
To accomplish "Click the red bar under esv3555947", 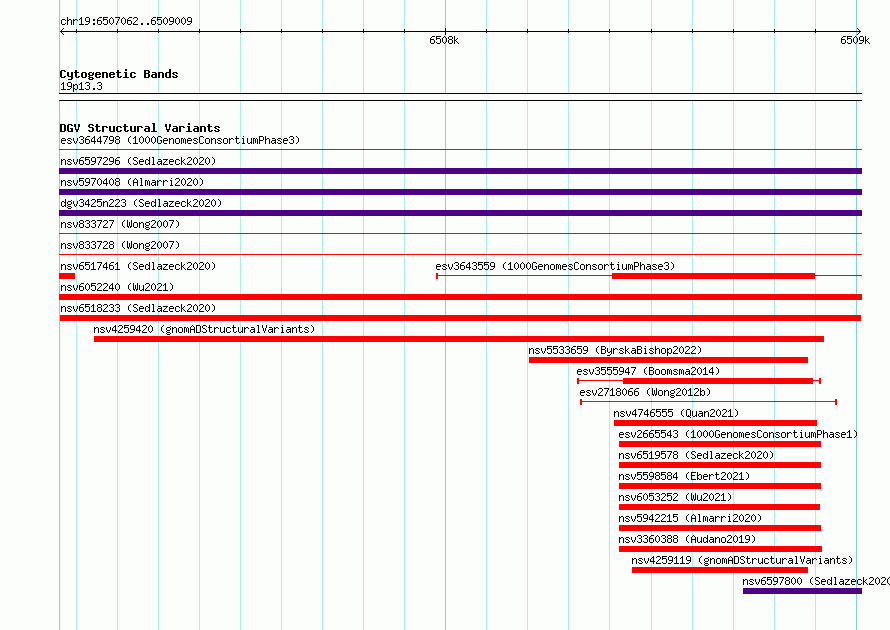I will (718, 381).
